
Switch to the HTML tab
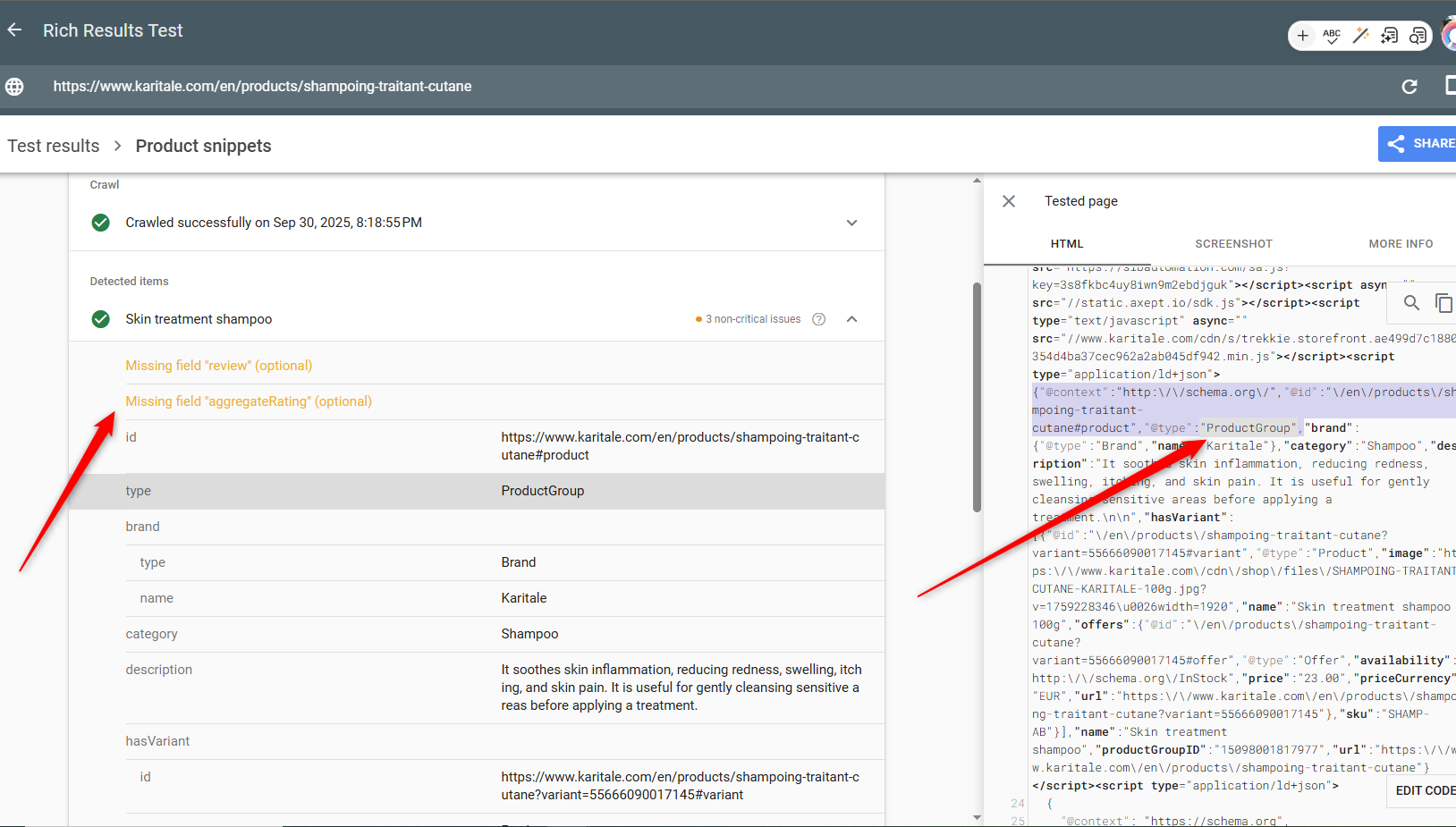click(x=1067, y=244)
